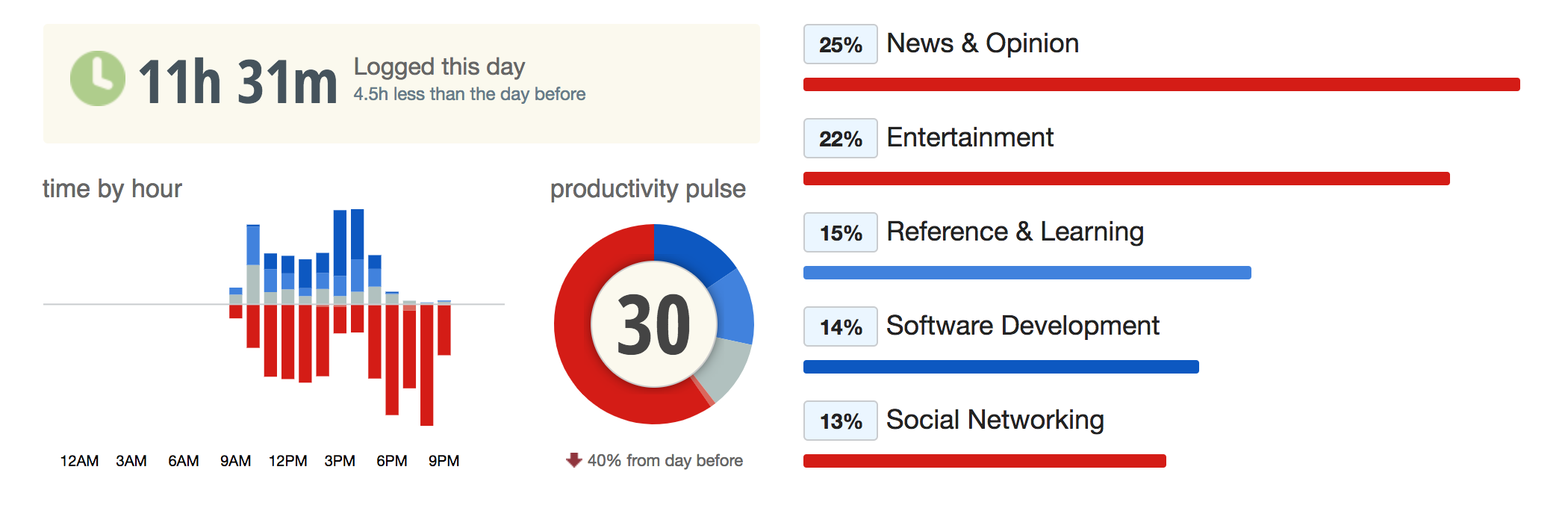Click the blue Software Development bar

[1001, 367]
